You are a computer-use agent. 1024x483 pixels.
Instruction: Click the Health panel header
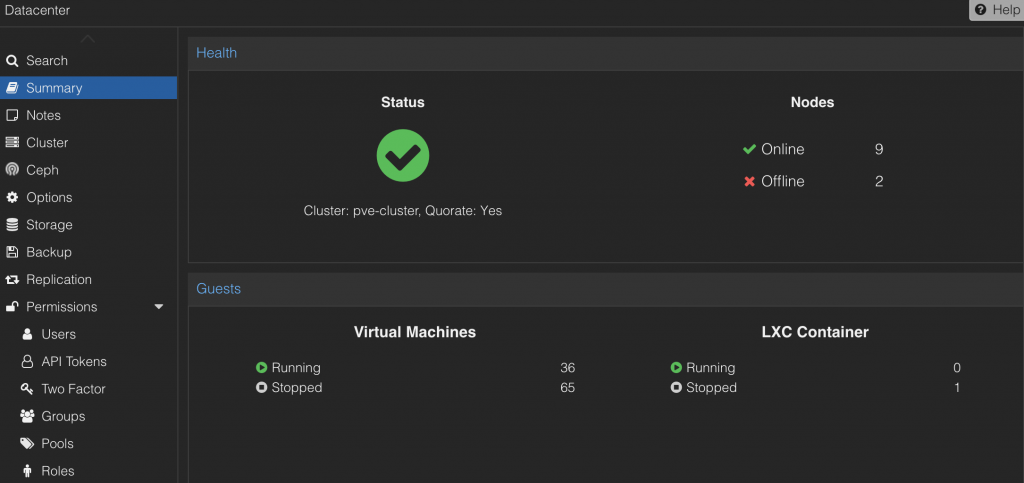tap(606, 54)
